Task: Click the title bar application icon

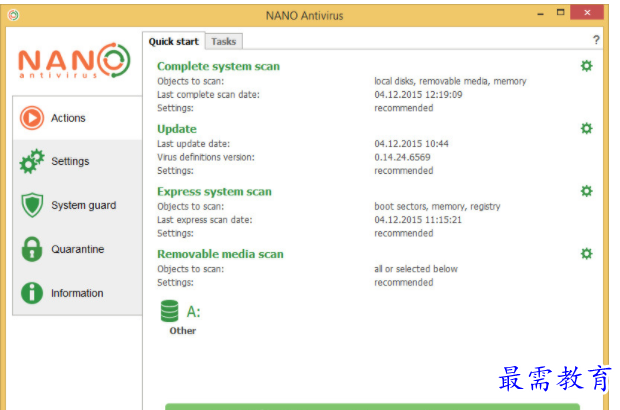Action: (13, 15)
